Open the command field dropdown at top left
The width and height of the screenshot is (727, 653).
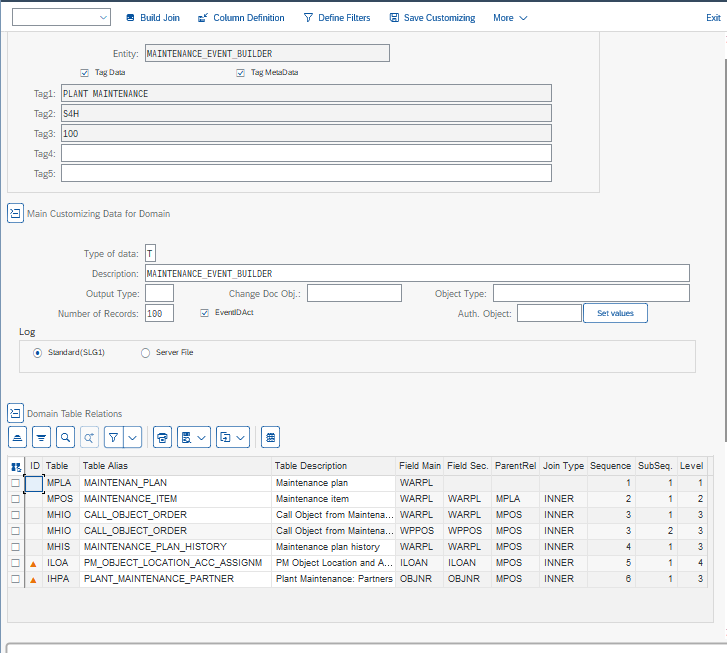(104, 18)
